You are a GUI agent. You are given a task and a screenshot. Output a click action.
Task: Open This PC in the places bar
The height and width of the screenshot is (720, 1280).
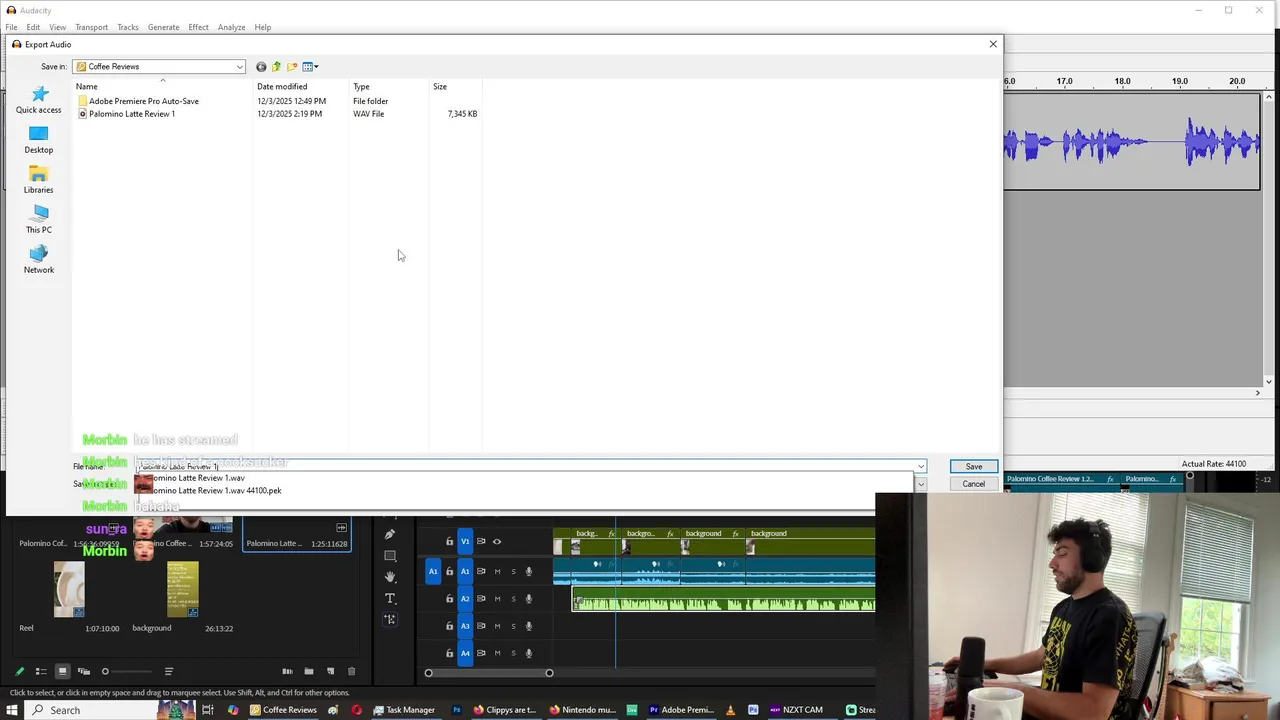pos(39,220)
